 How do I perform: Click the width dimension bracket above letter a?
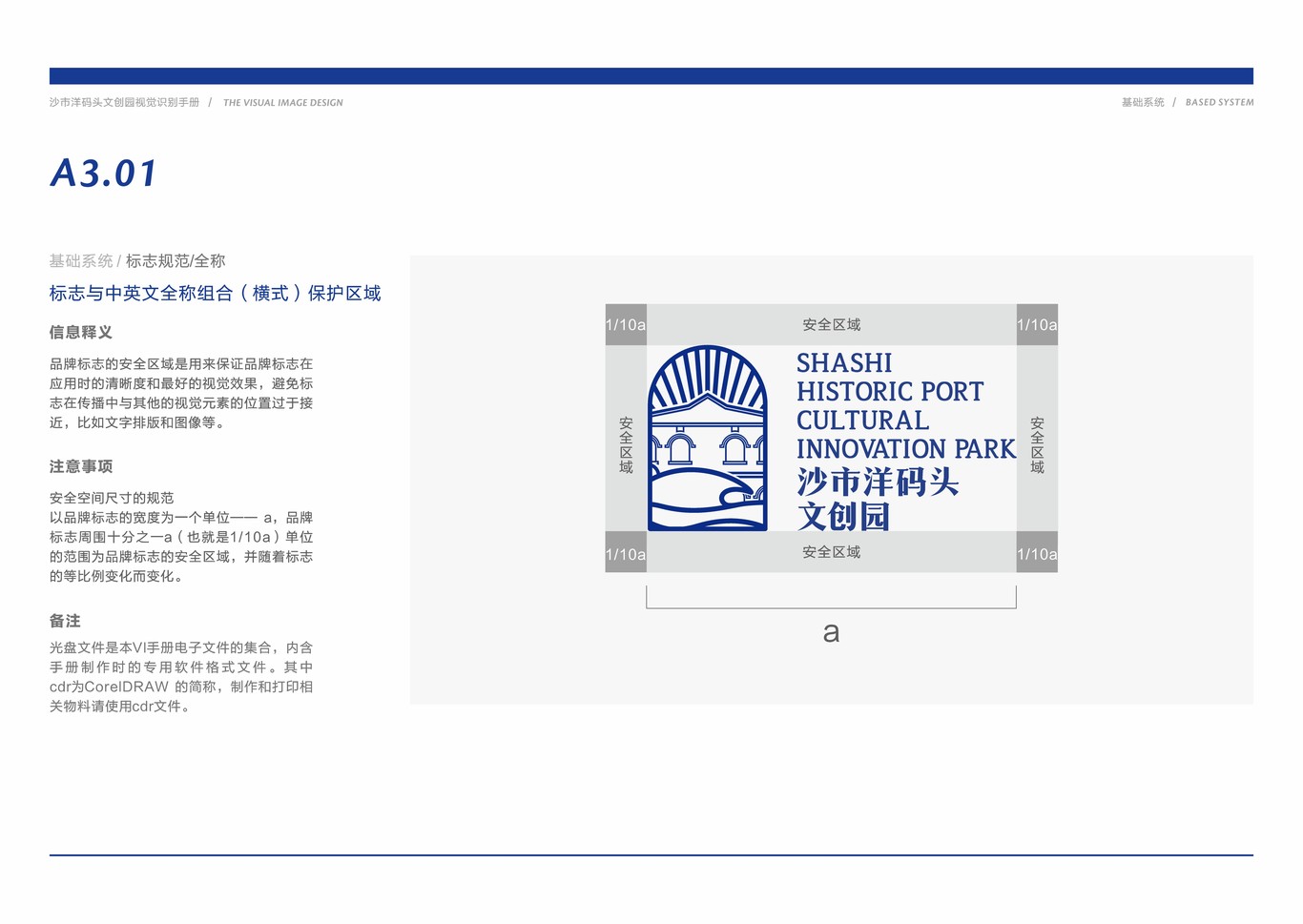[831, 598]
